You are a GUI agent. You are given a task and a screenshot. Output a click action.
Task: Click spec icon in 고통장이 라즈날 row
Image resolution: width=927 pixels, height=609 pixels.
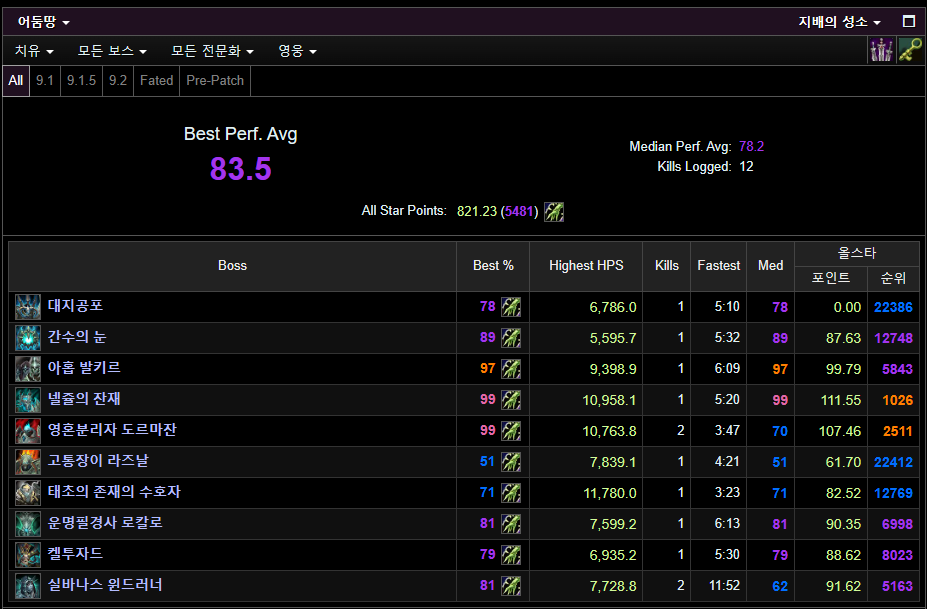click(511, 462)
